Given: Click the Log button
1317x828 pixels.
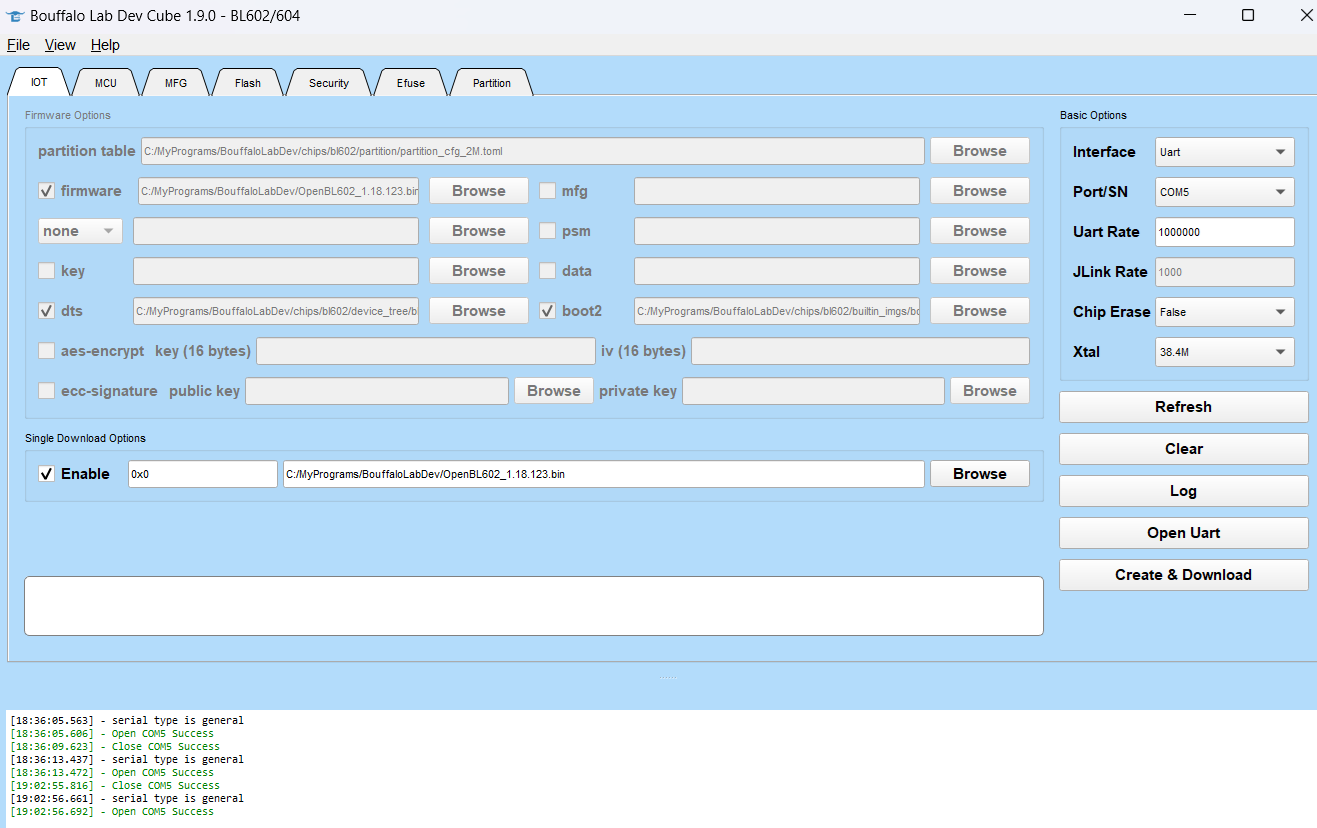Looking at the screenshot, I should pos(1184,491).
